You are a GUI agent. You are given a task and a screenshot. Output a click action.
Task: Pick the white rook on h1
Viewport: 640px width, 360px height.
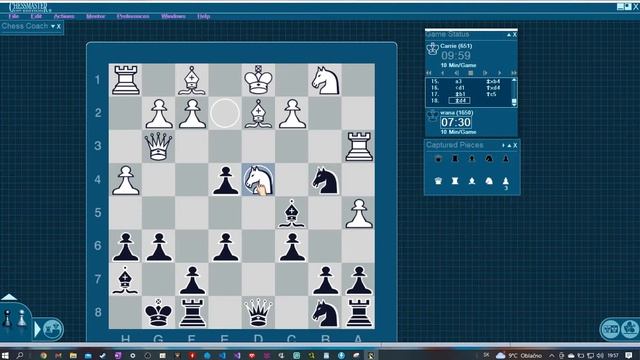pos(125,80)
